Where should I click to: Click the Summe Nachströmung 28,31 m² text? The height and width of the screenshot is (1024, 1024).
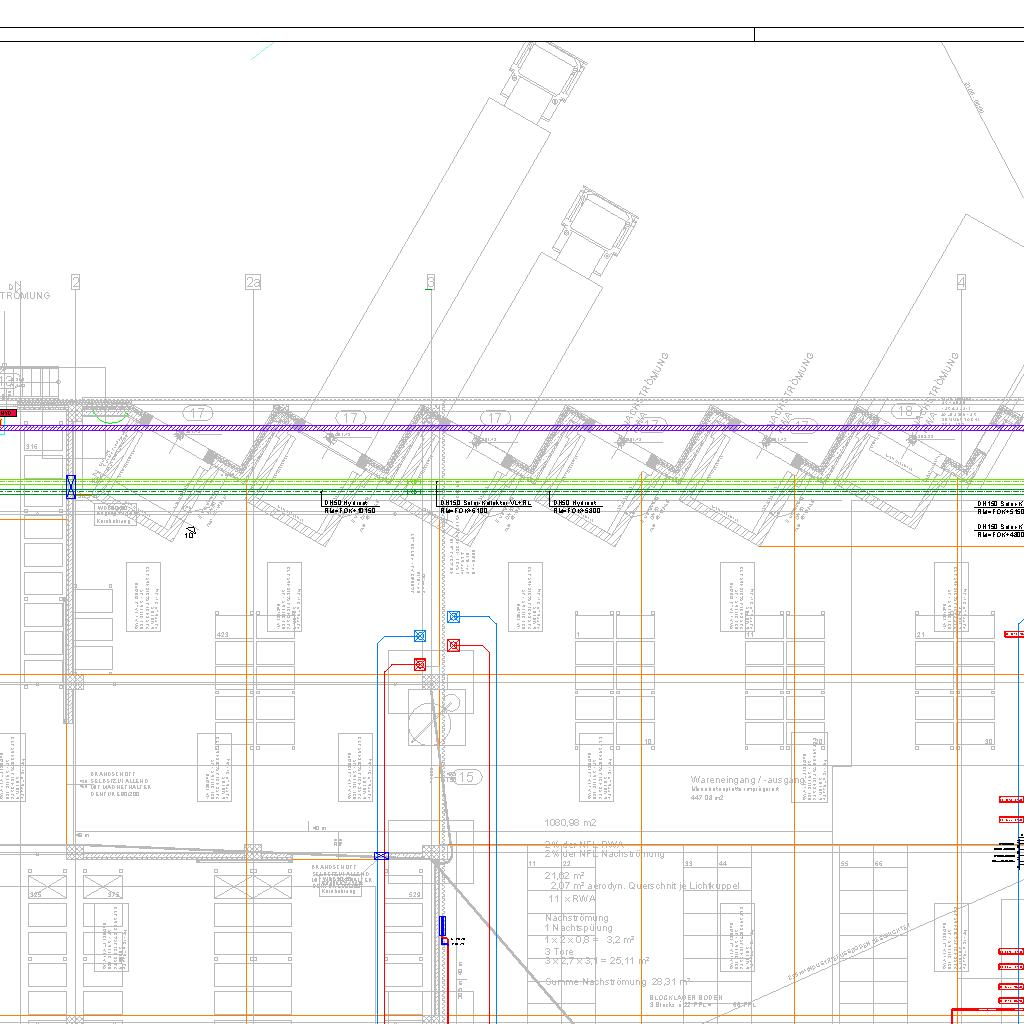[x=617, y=982]
